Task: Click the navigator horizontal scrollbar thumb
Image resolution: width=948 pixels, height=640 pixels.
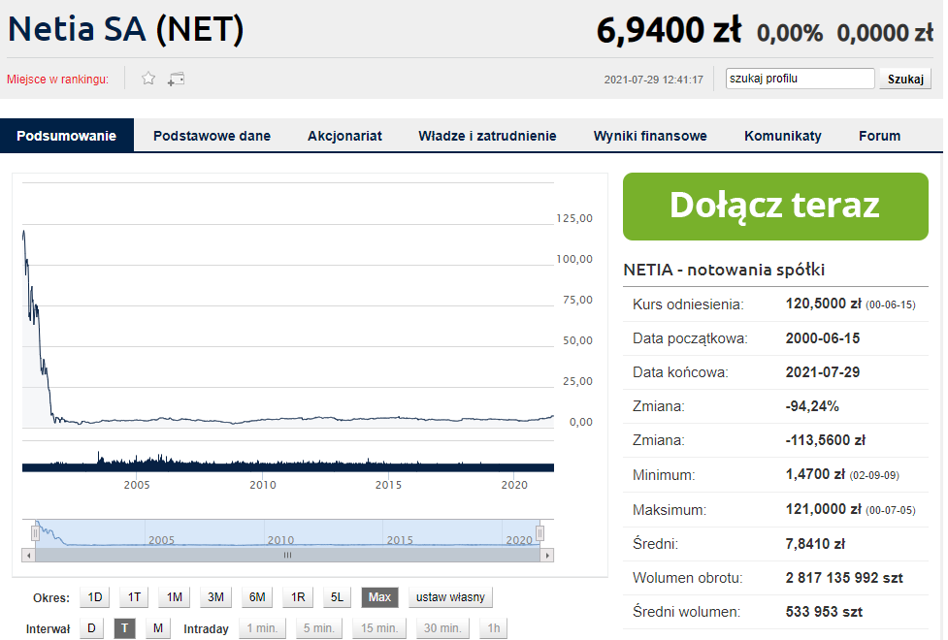Action: coord(288,555)
